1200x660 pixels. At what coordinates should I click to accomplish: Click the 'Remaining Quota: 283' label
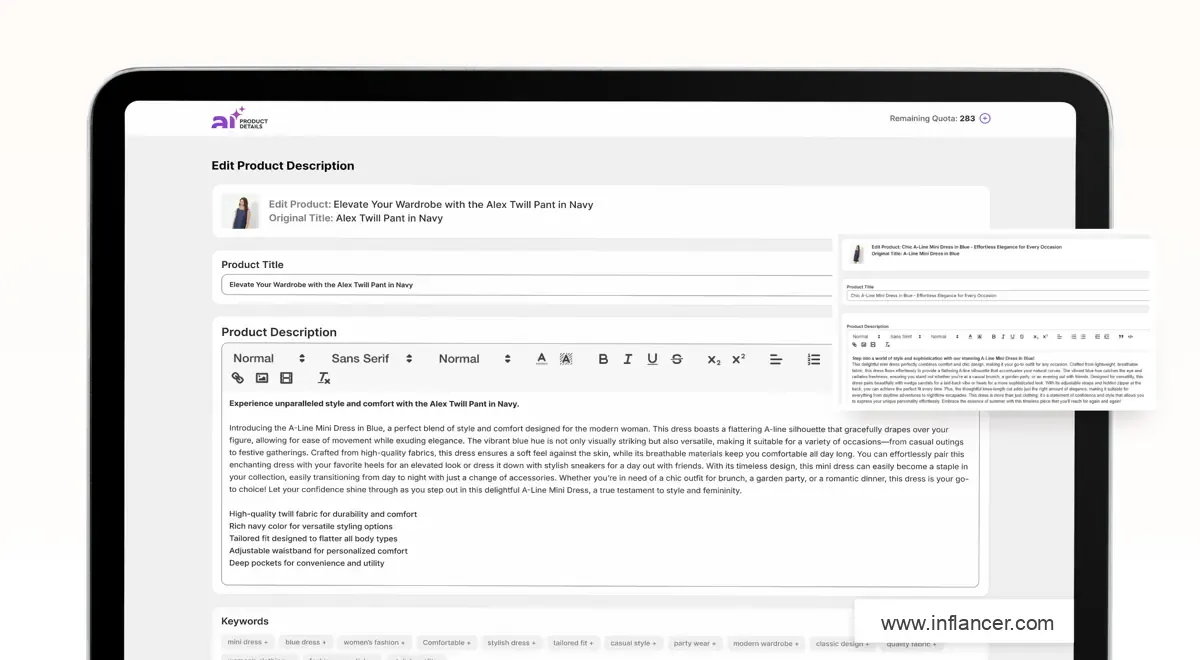tap(932, 118)
